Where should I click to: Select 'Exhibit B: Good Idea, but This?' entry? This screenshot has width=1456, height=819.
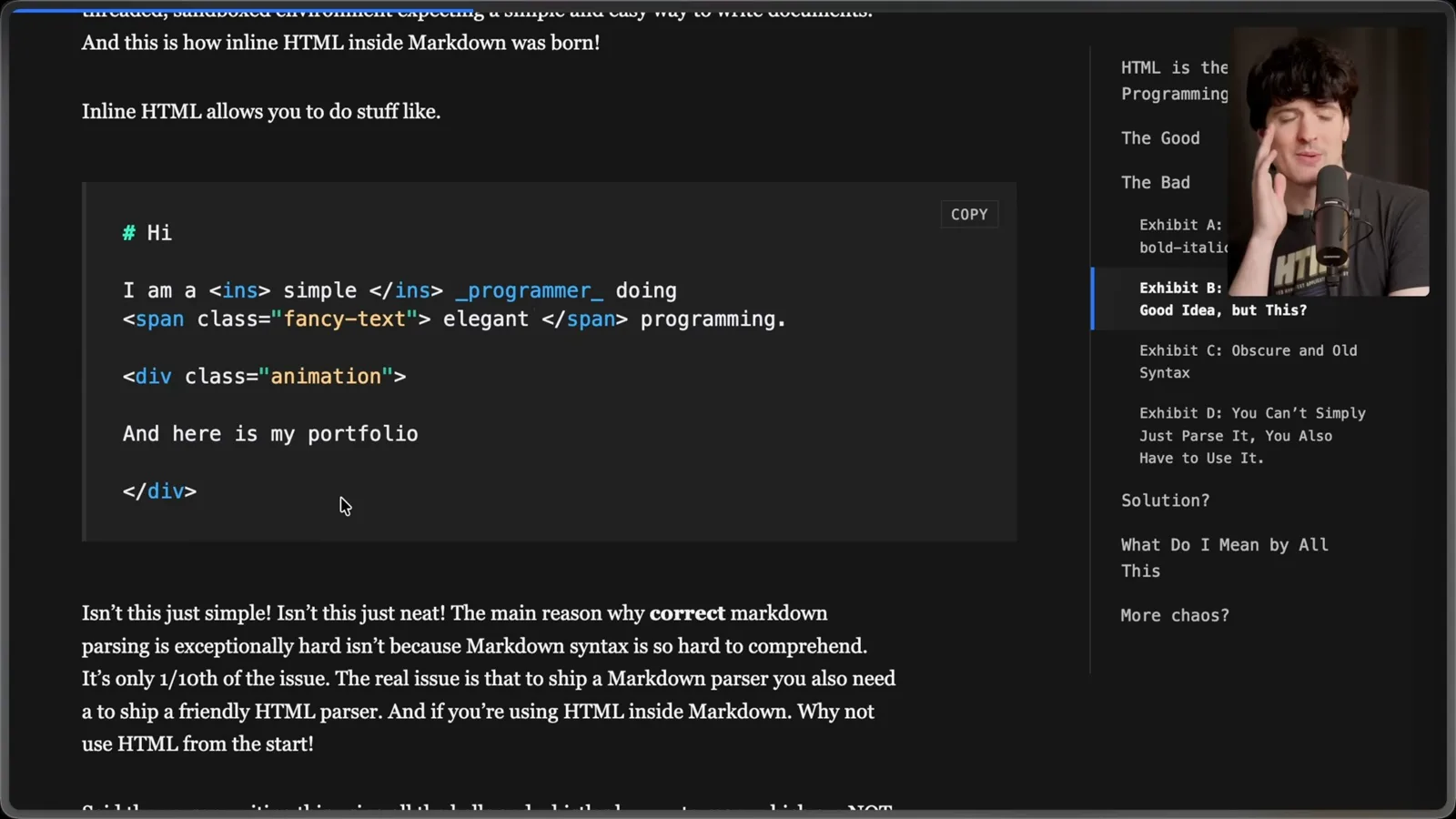click(1223, 298)
